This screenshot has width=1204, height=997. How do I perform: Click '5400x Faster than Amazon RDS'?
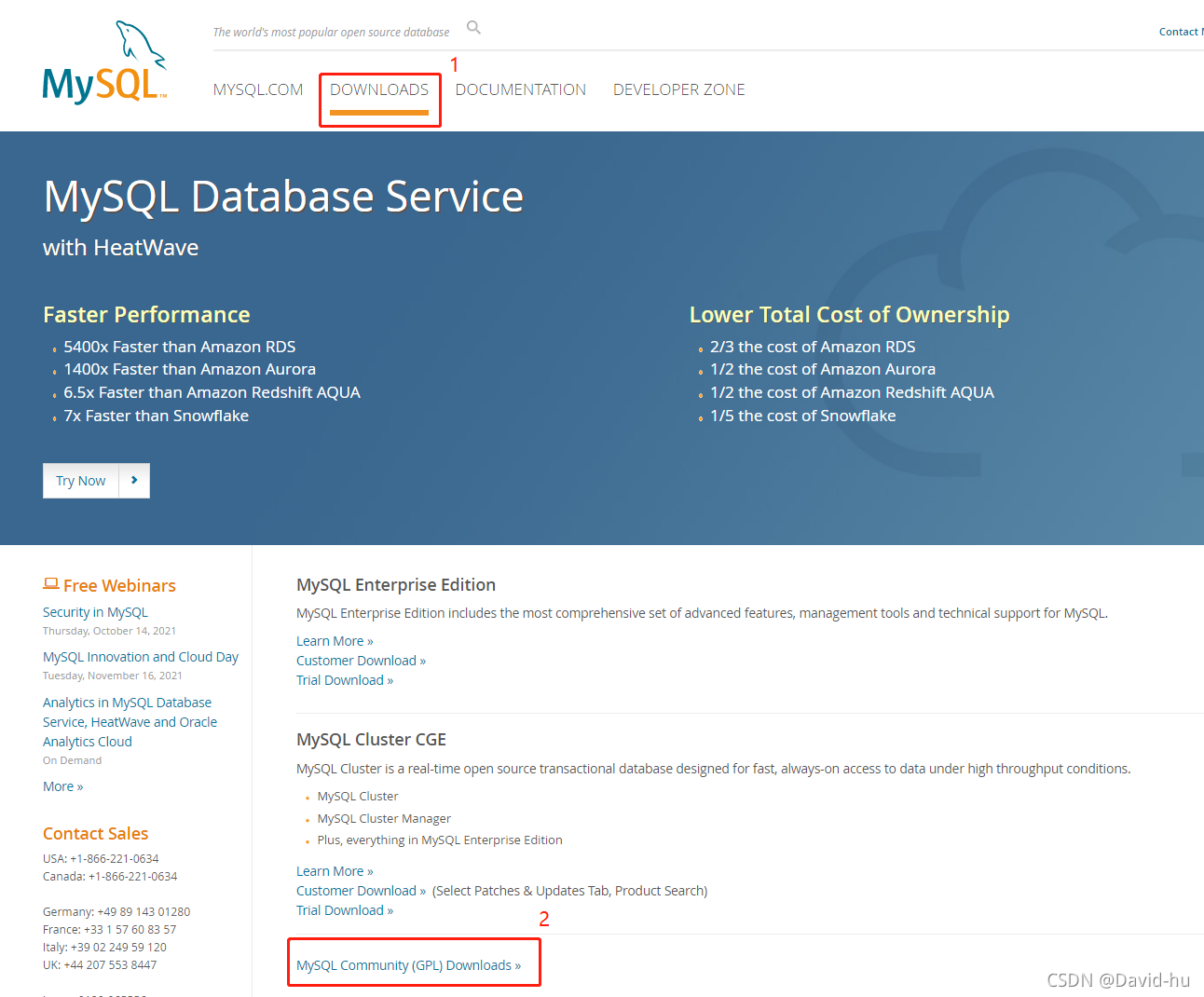[x=180, y=347]
